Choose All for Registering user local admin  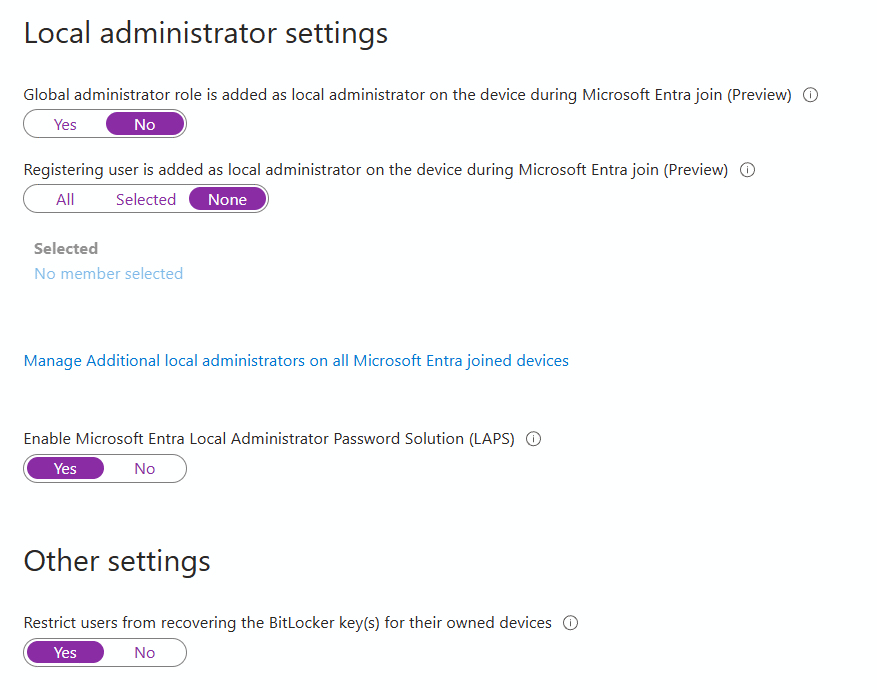point(65,199)
